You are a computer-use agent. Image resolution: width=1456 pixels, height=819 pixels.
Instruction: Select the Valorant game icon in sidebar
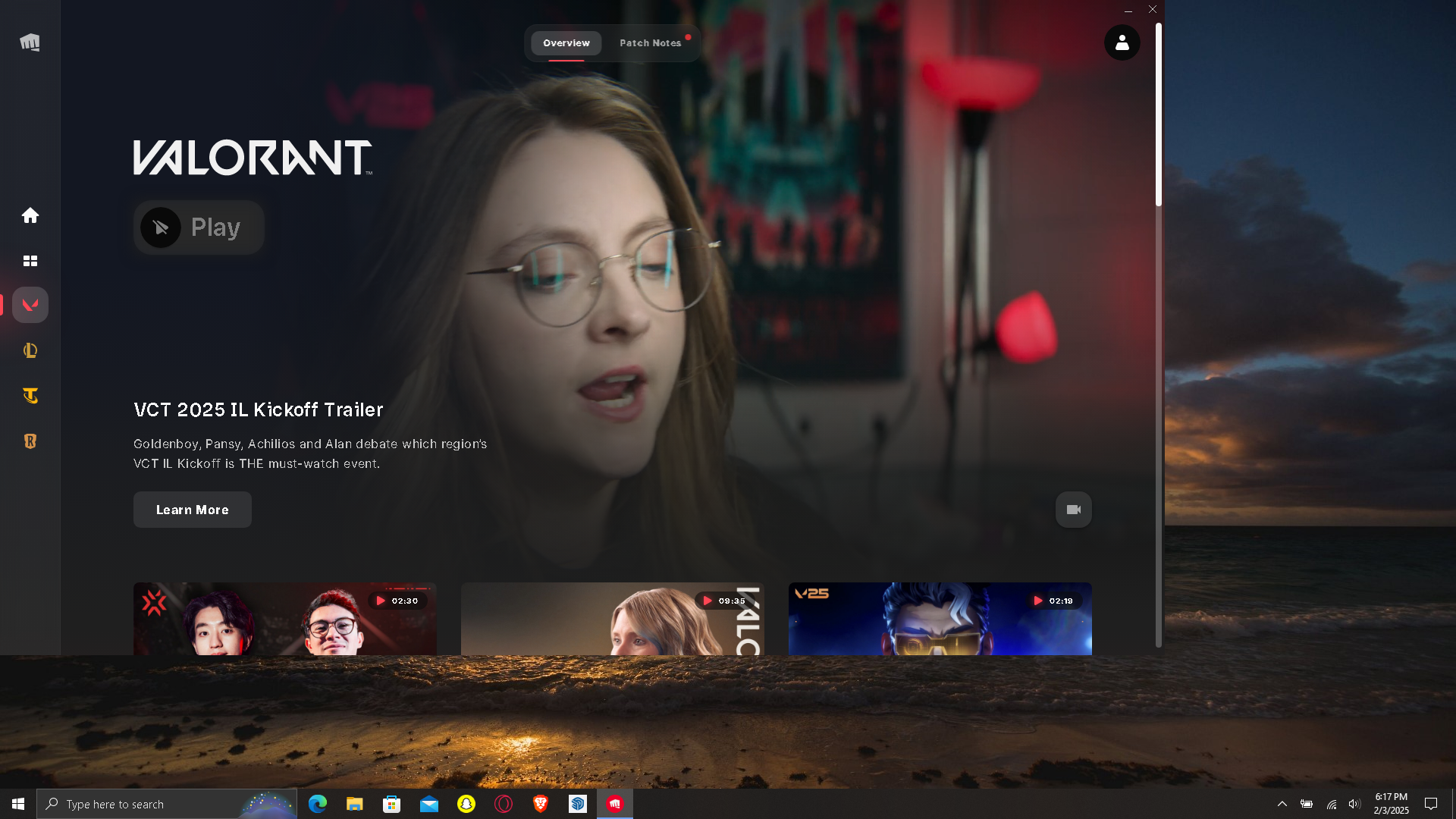pyautogui.click(x=30, y=305)
